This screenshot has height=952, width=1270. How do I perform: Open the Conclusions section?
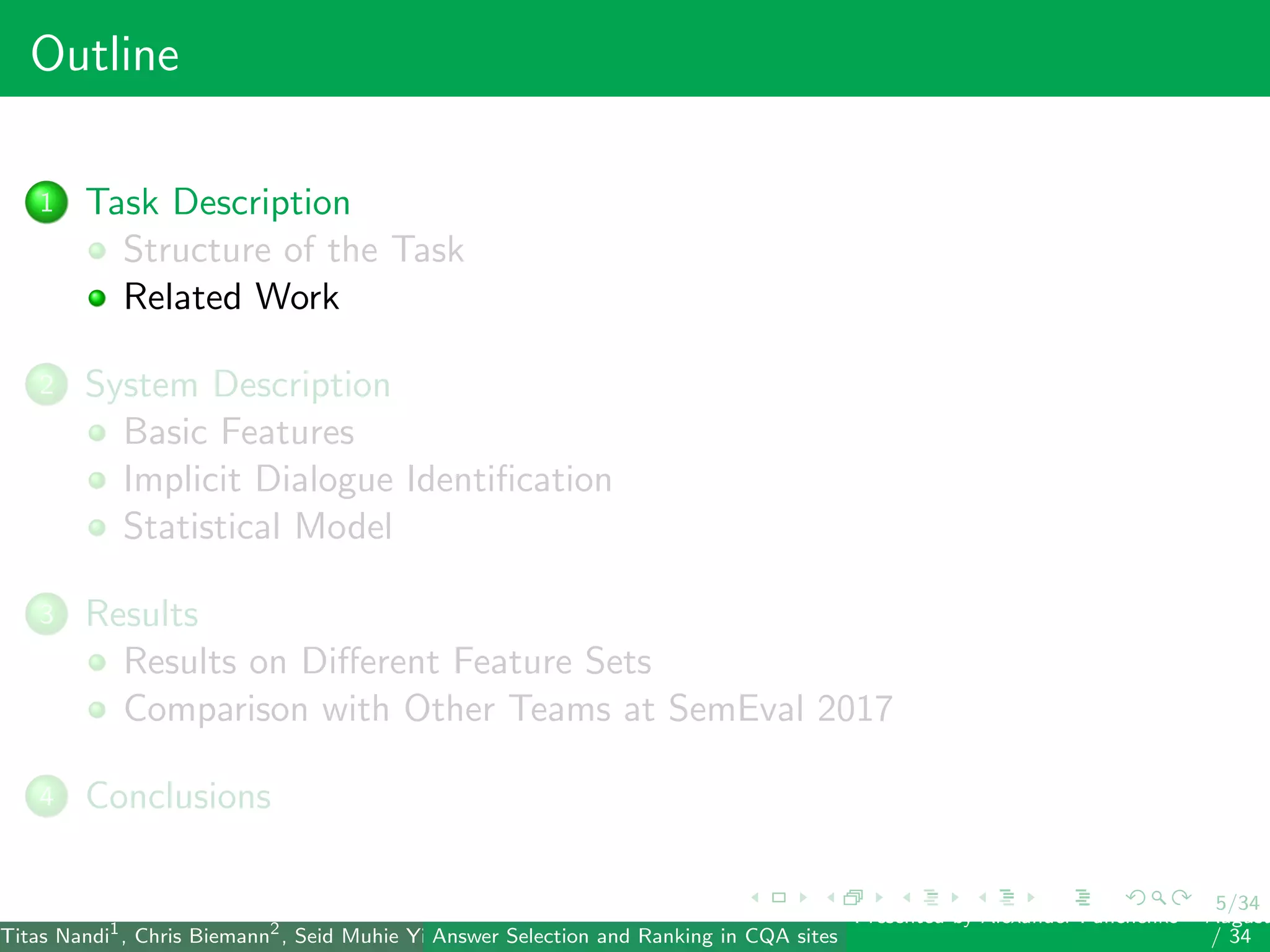(179, 796)
